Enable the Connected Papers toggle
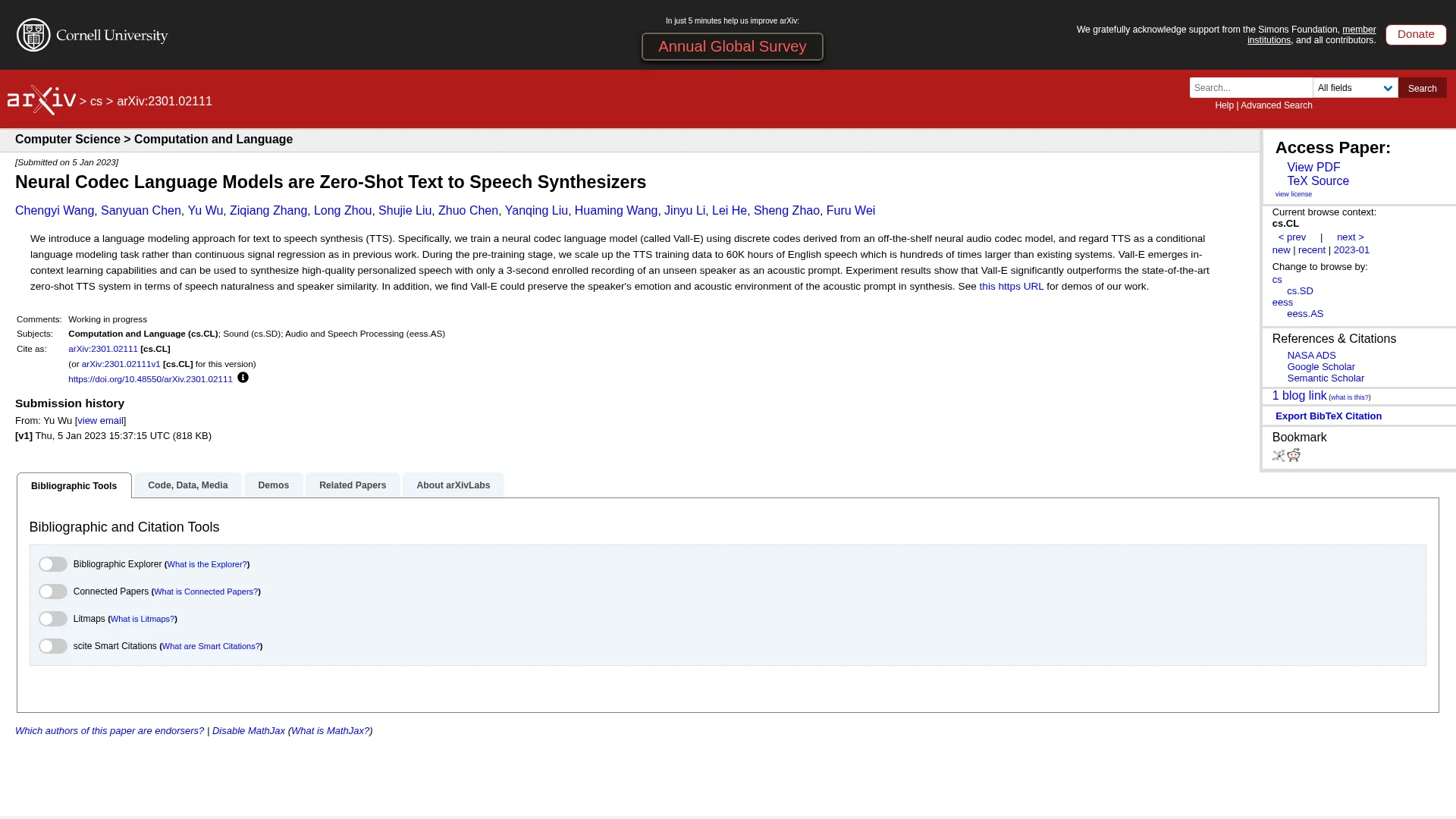 (53, 591)
